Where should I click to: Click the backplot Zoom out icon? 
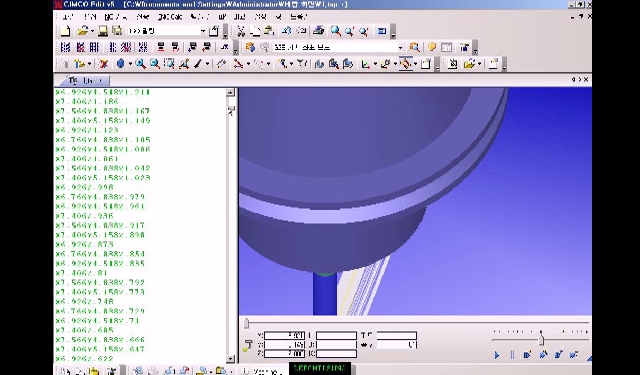pyautogui.click(x=154, y=64)
